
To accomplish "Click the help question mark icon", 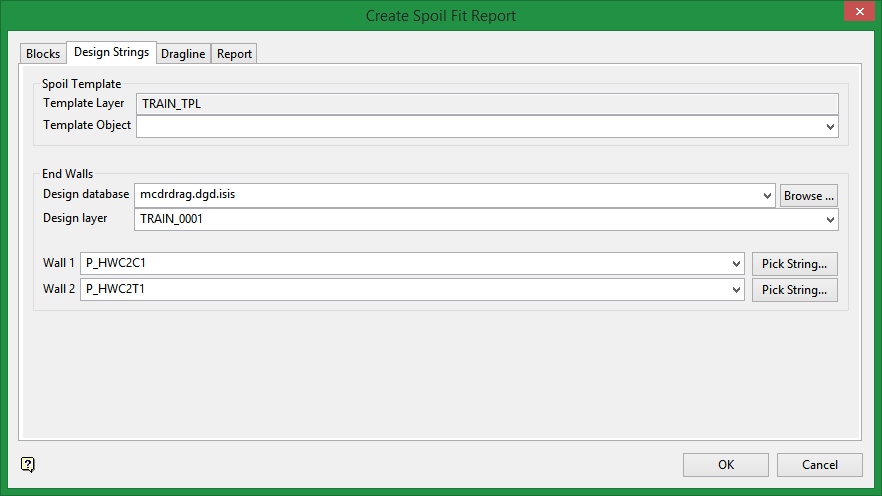I will coord(28,464).
